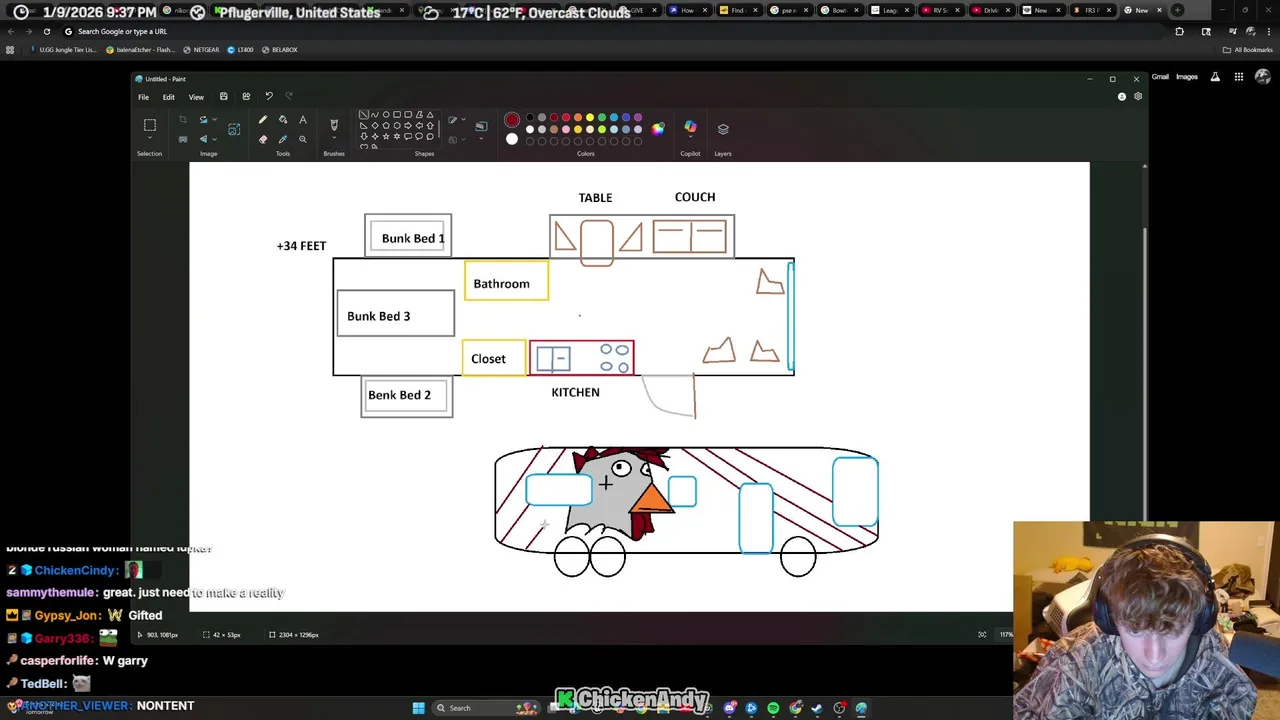Screen dimensions: 1280x720
Task: Click the Rotate image icon
Action: coord(203,119)
